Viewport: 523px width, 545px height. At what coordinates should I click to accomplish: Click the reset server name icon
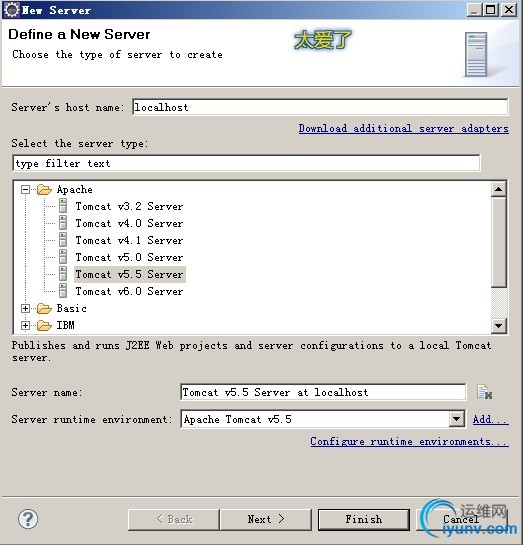point(484,392)
